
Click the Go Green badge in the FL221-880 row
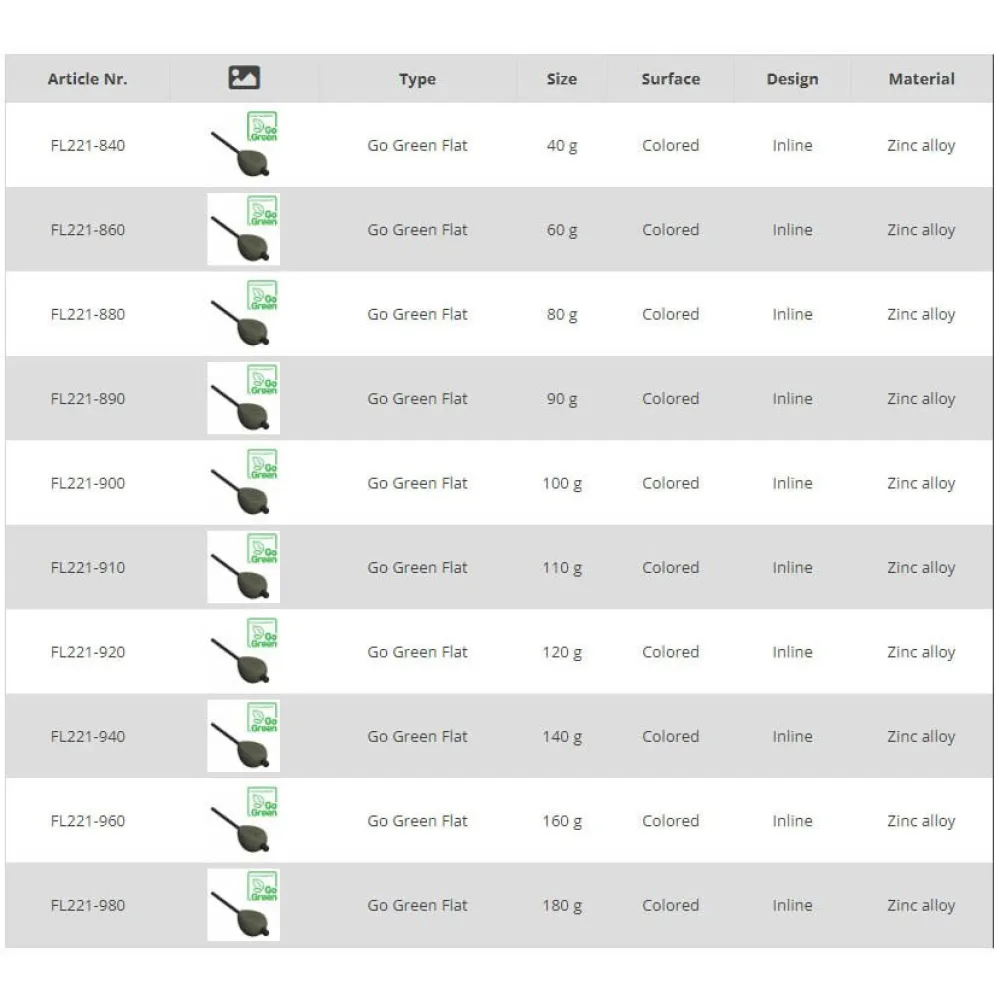click(x=263, y=295)
